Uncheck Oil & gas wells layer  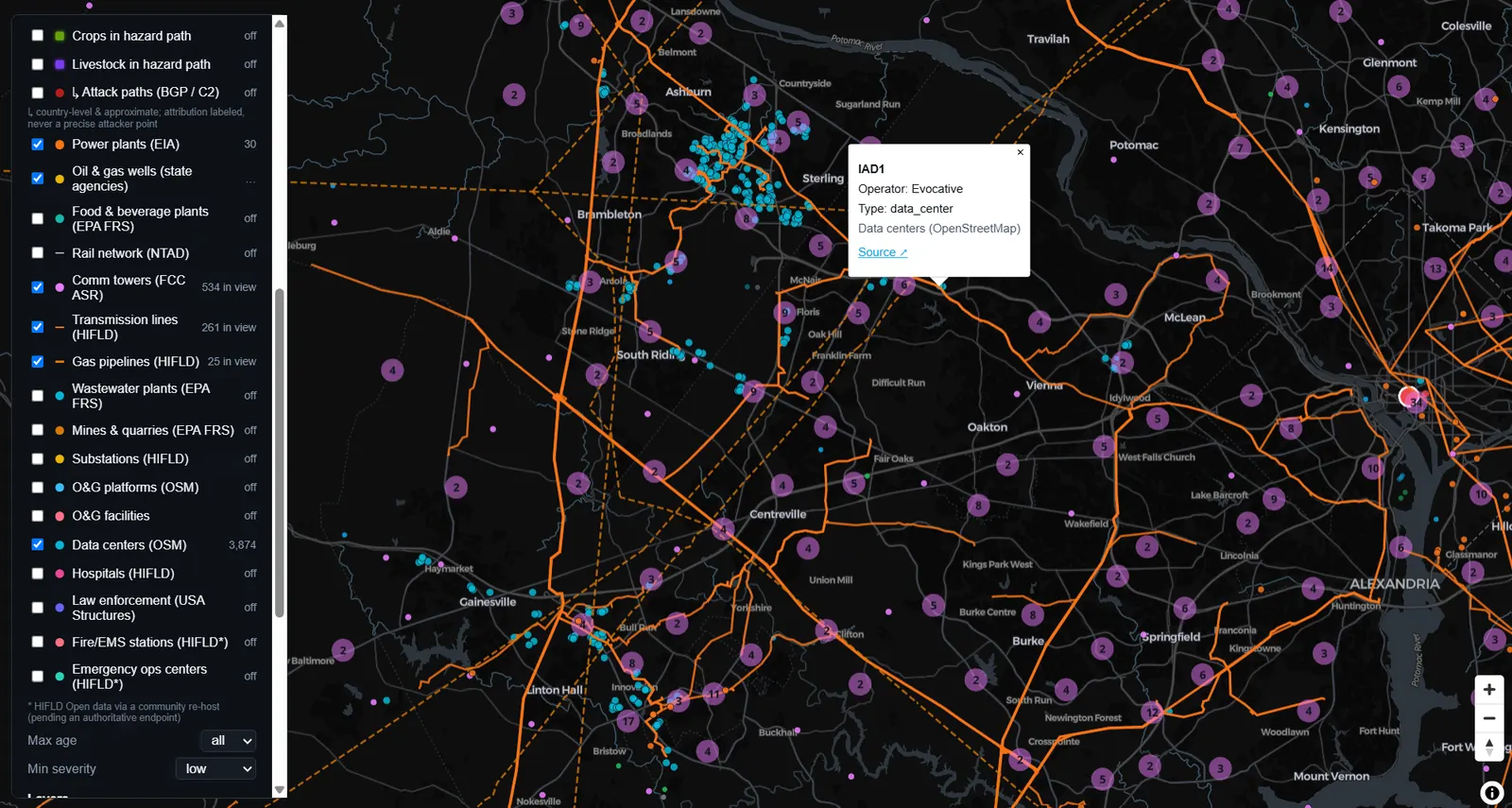38,179
